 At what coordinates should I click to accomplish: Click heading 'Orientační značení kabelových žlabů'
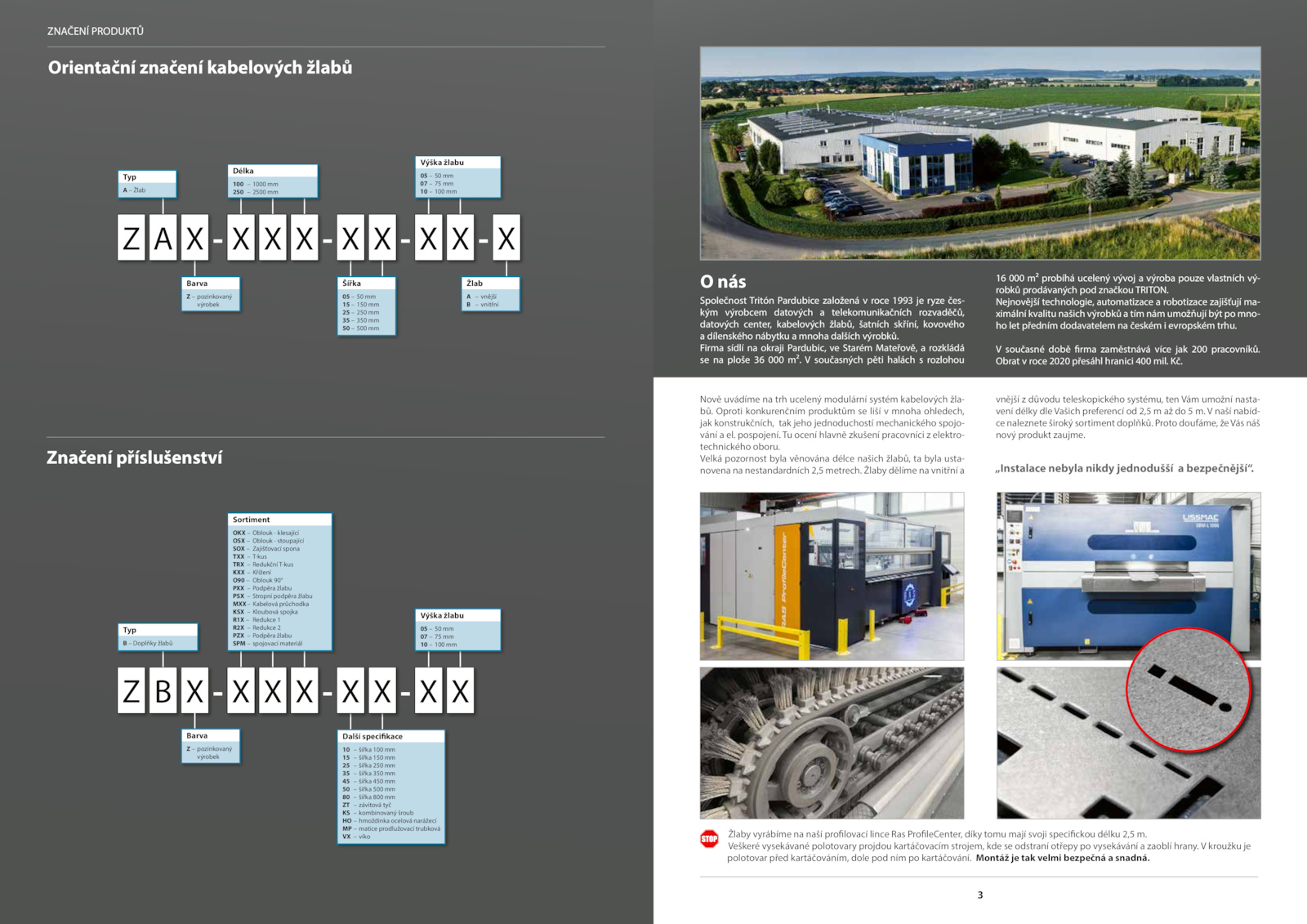200,68
